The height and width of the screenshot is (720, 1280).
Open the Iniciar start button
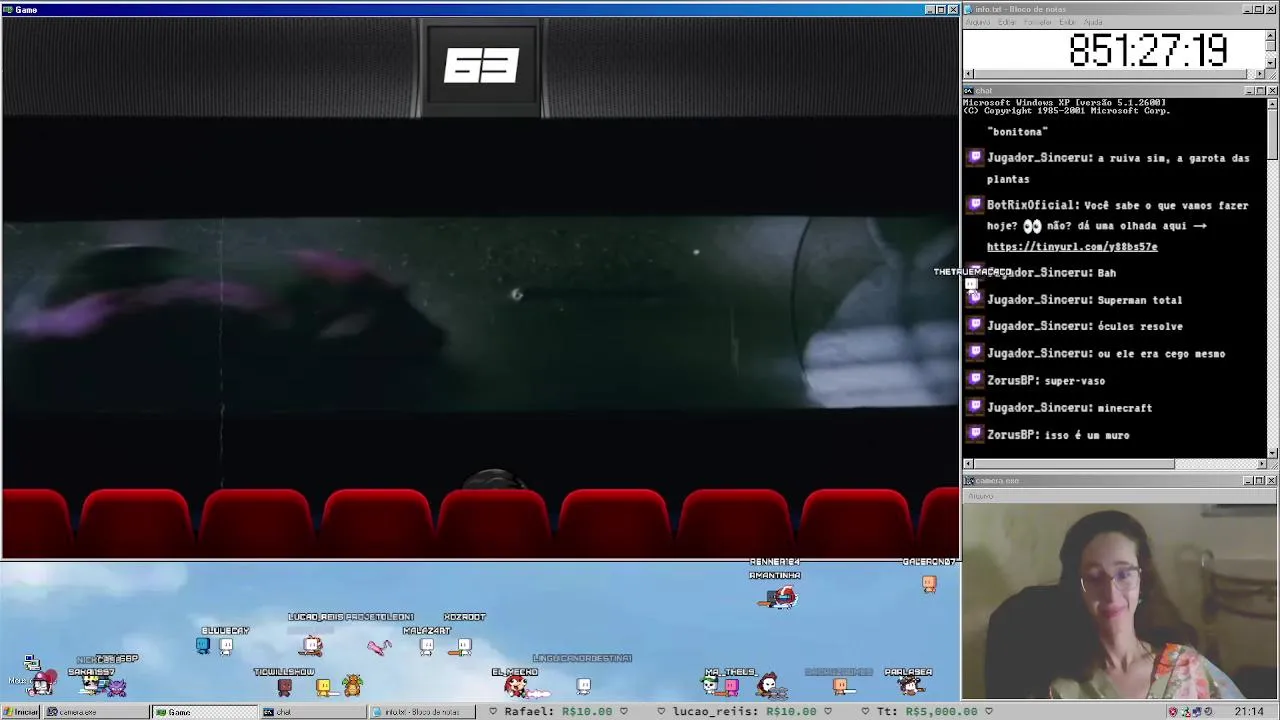click(x=20, y=712)
